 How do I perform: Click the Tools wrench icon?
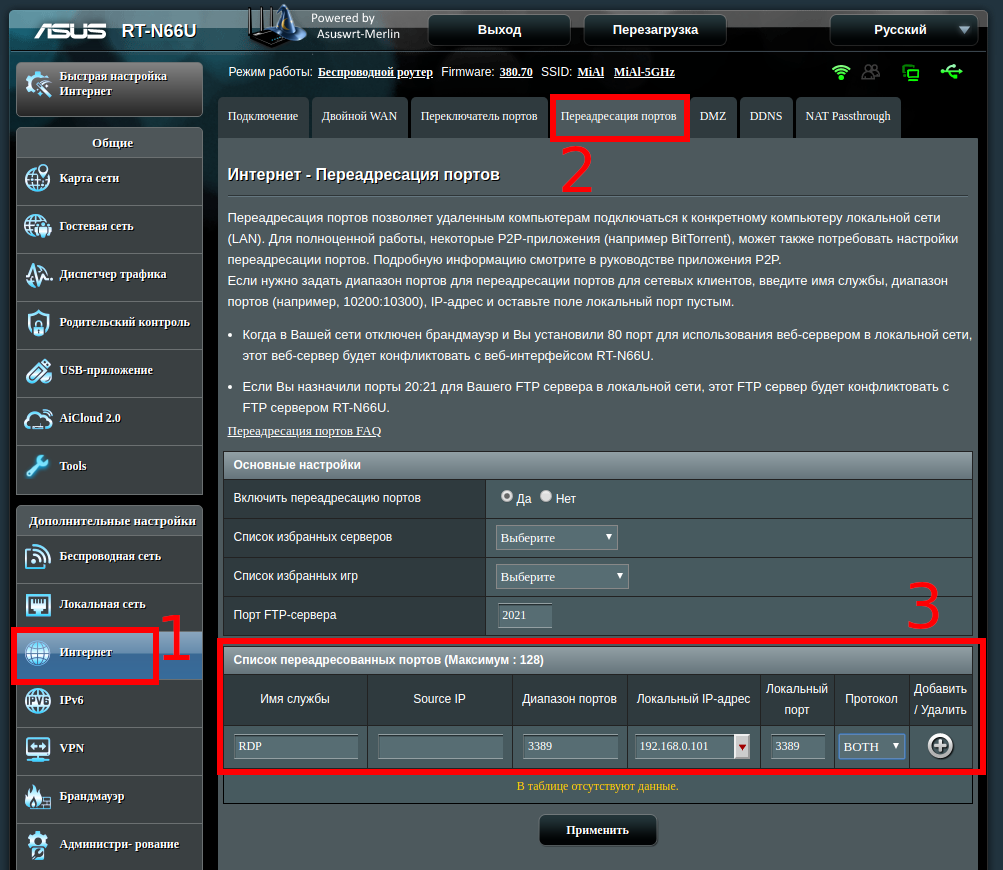(37, 466)
